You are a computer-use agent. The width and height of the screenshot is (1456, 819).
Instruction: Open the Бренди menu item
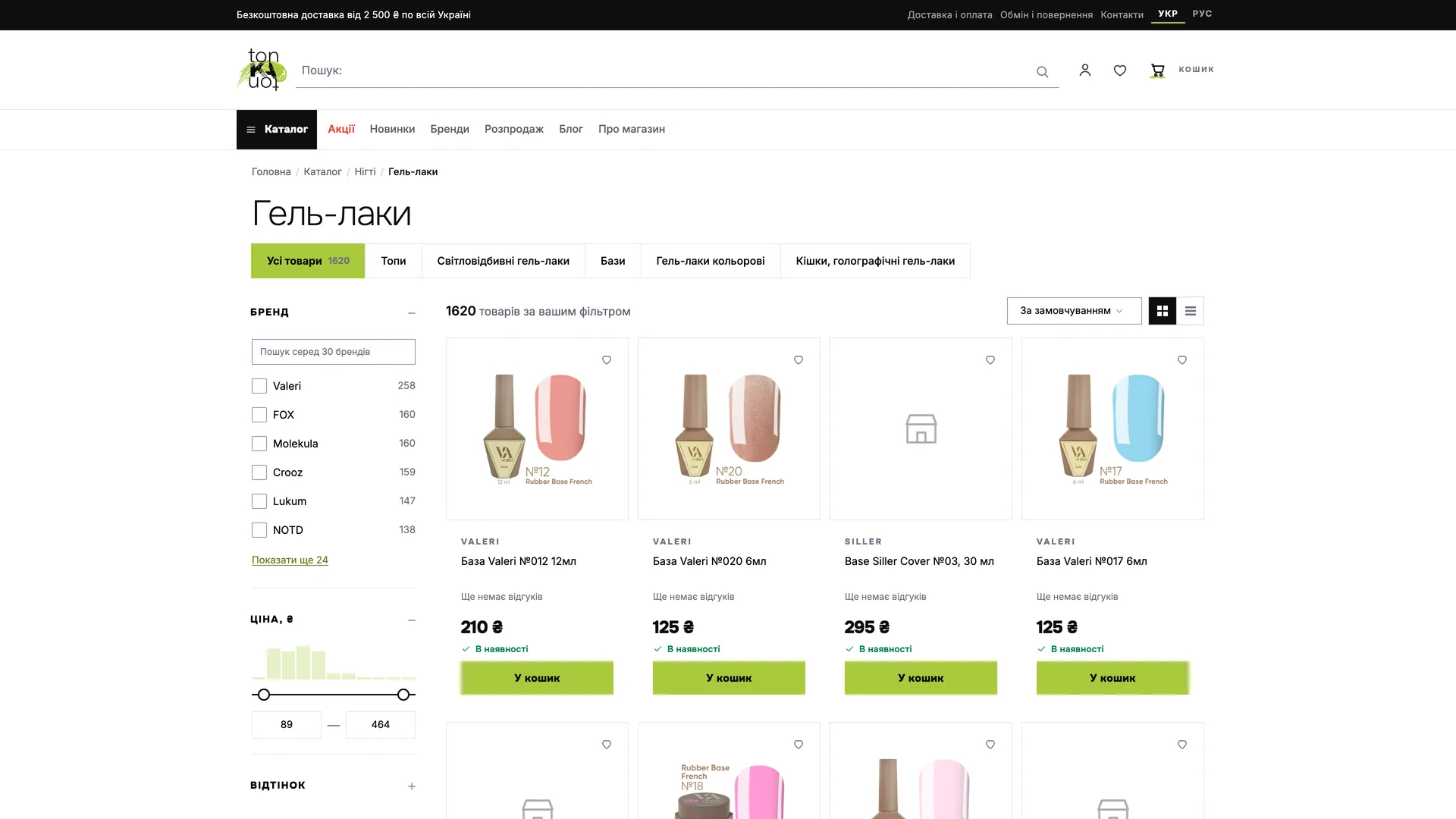[x=450, y=129]
